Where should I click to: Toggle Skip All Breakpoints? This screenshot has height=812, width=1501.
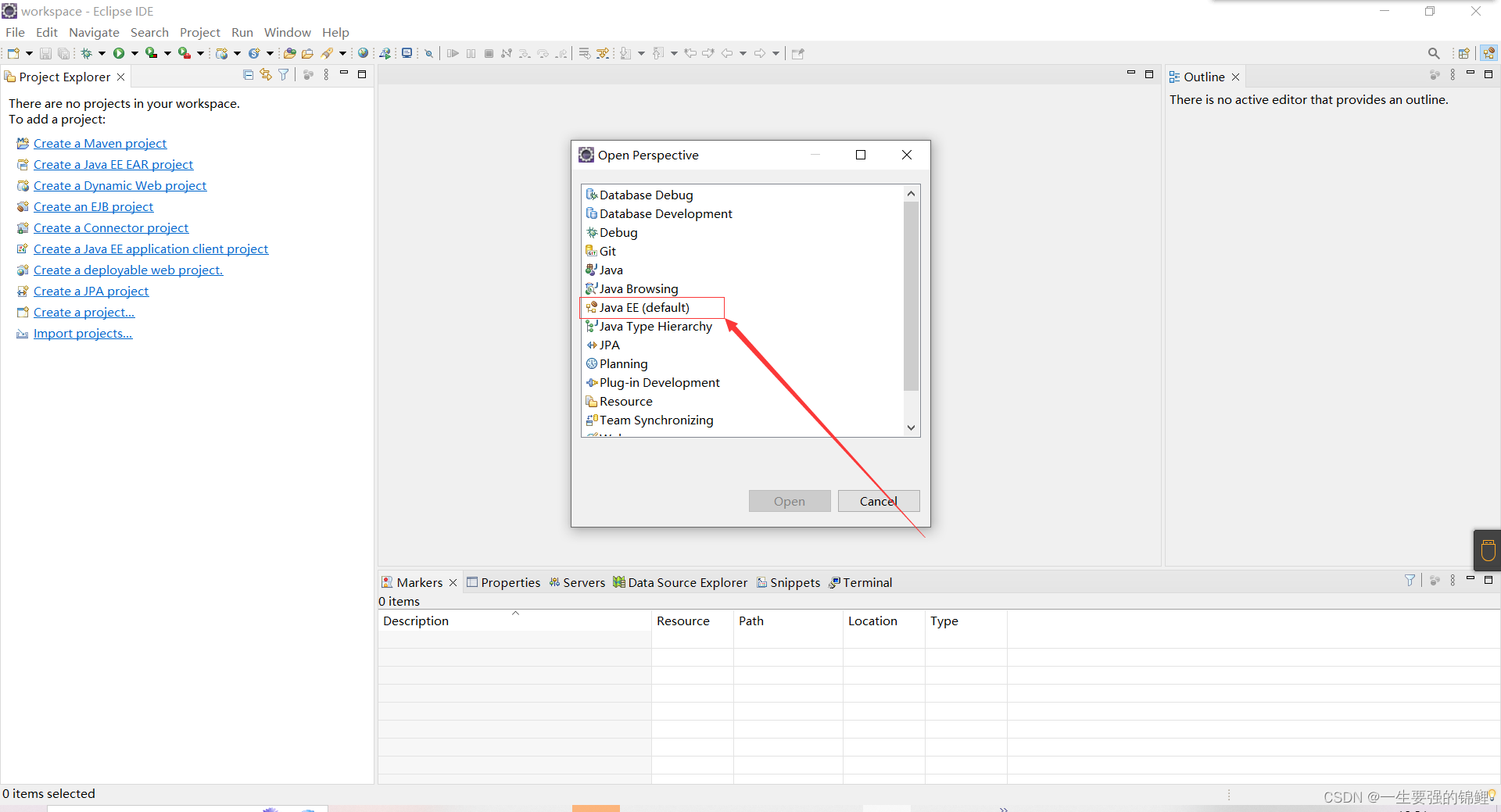coord(428,53)
